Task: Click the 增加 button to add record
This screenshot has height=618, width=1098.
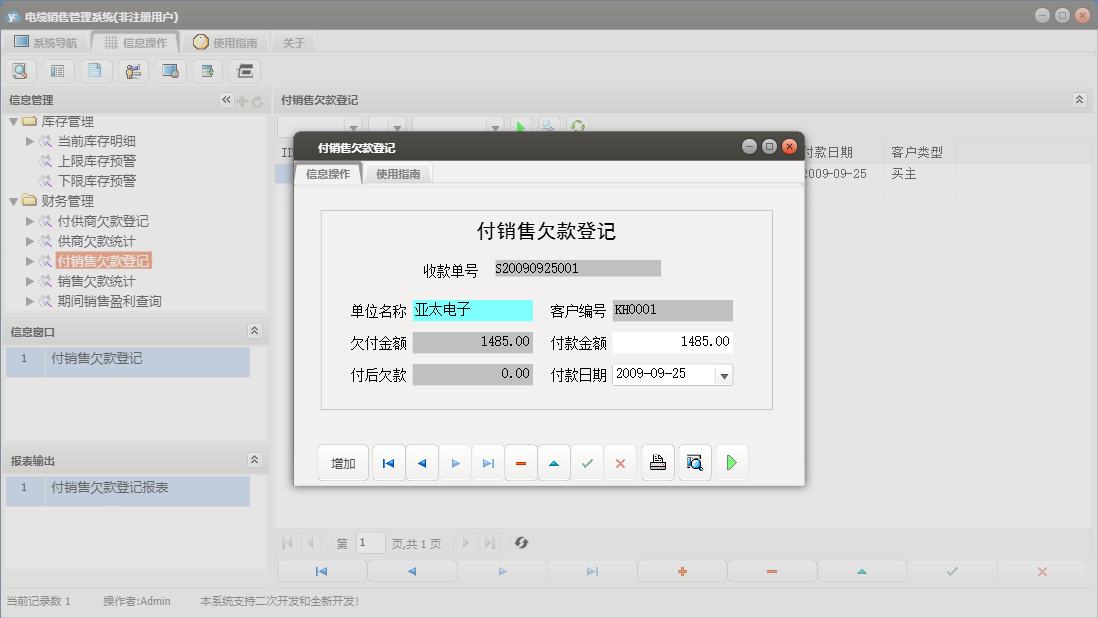Action: pos(343,462)
